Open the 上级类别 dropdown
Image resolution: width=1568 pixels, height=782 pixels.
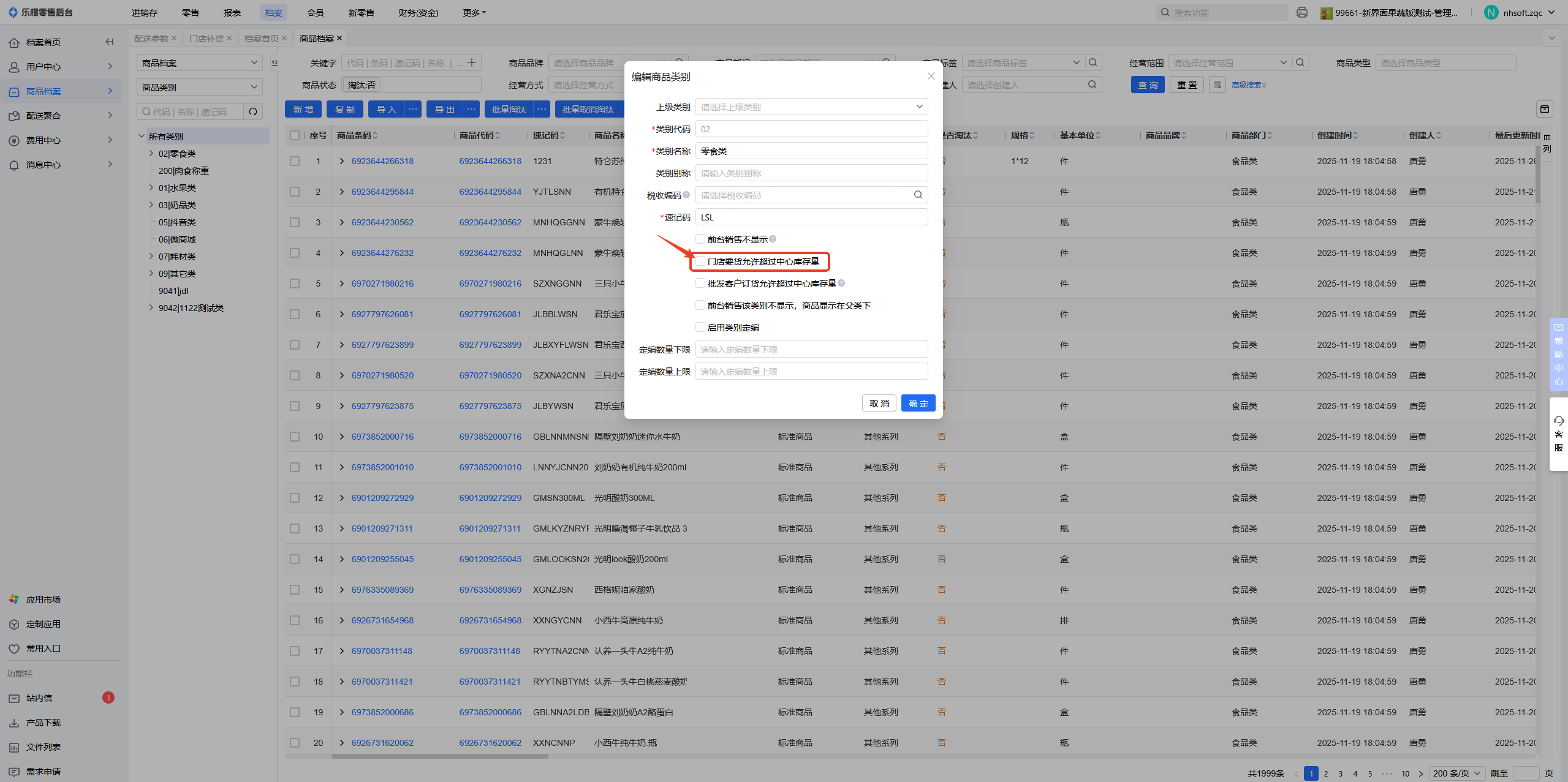(x=811, y=107)
